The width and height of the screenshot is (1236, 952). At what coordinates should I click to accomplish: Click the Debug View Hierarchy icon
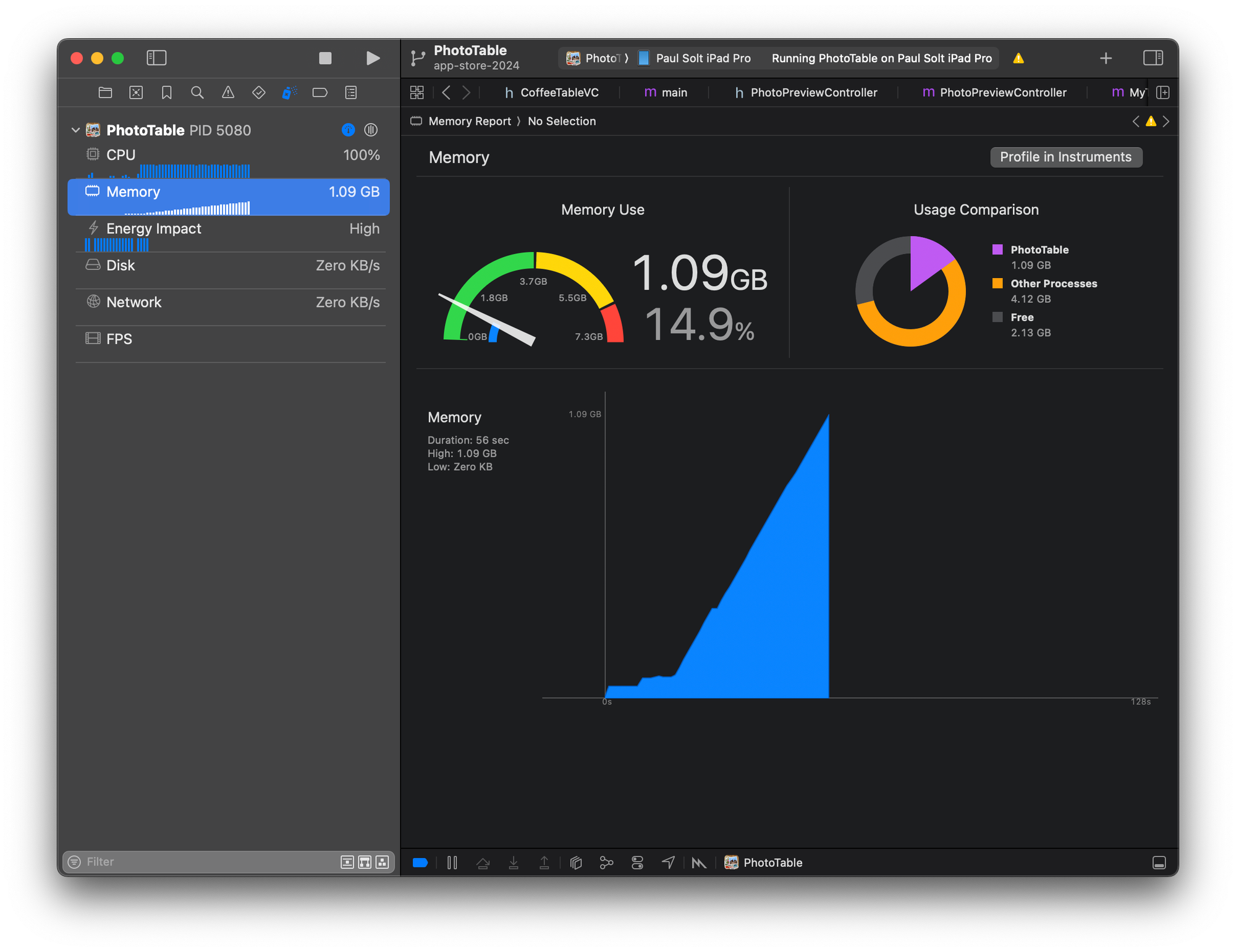coord(576,862)
